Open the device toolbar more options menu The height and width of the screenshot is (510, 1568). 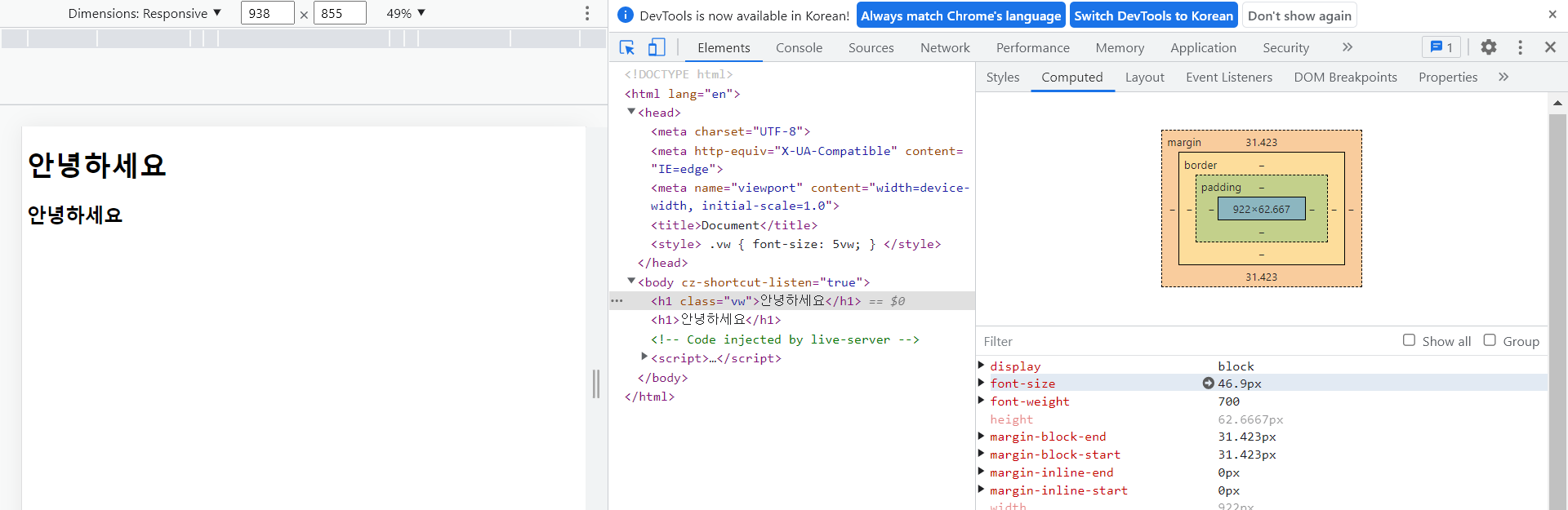coord(587,13)
